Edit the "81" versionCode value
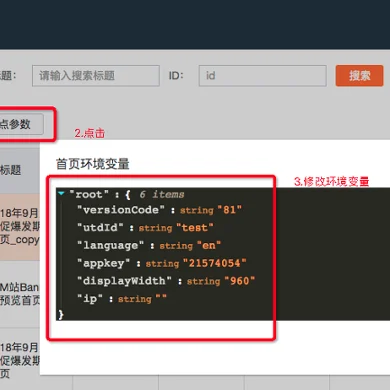390x390 pixels. 229,210
